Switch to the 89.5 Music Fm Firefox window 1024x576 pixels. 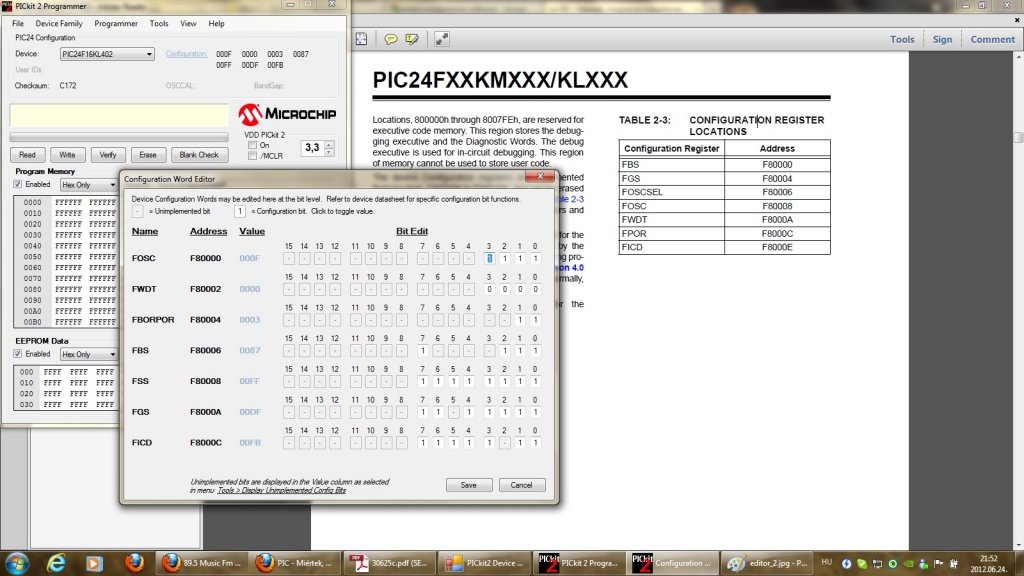coord(202,563)
